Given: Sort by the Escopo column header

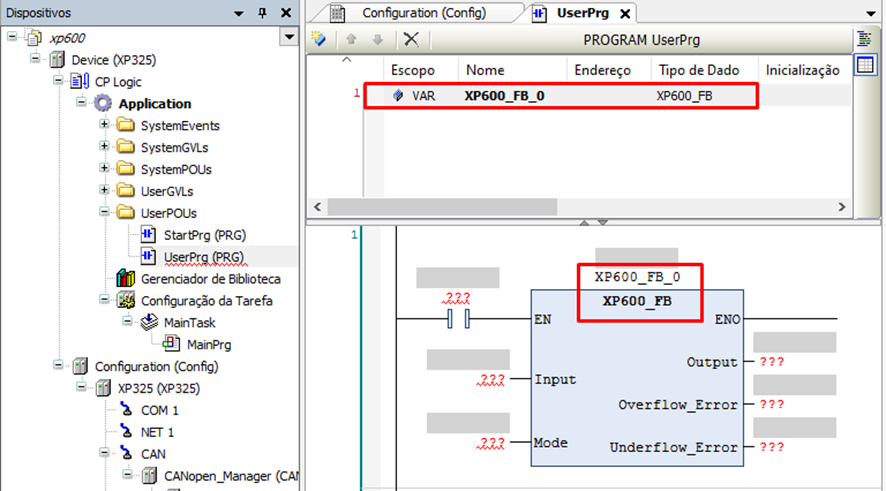Looking at the screenshot, I should click(x=412, y=70).
